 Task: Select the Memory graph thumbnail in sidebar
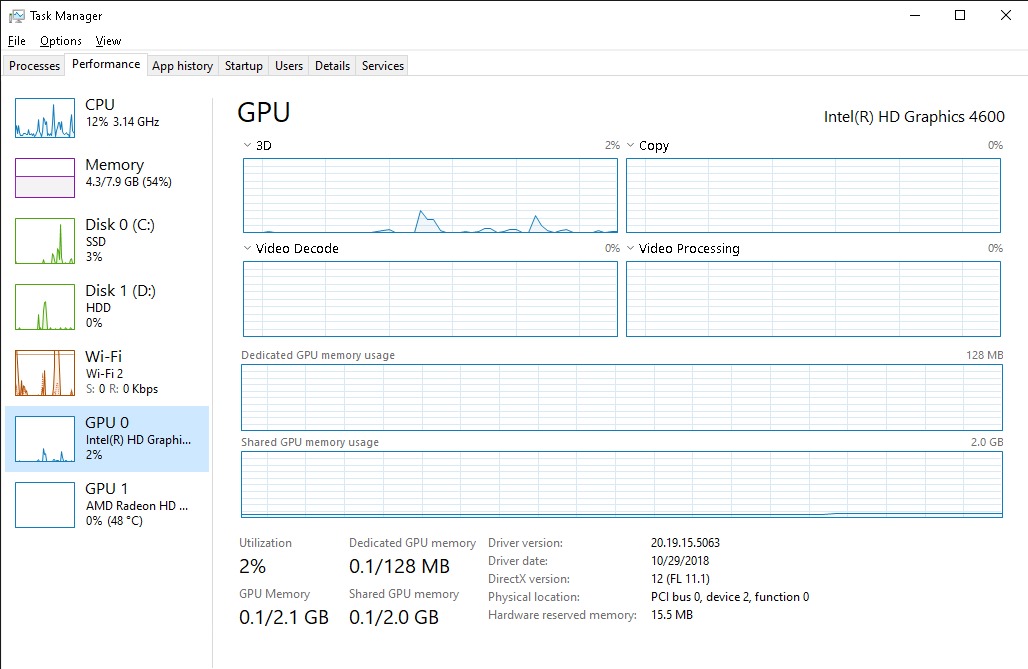click(x=45, y=178)
